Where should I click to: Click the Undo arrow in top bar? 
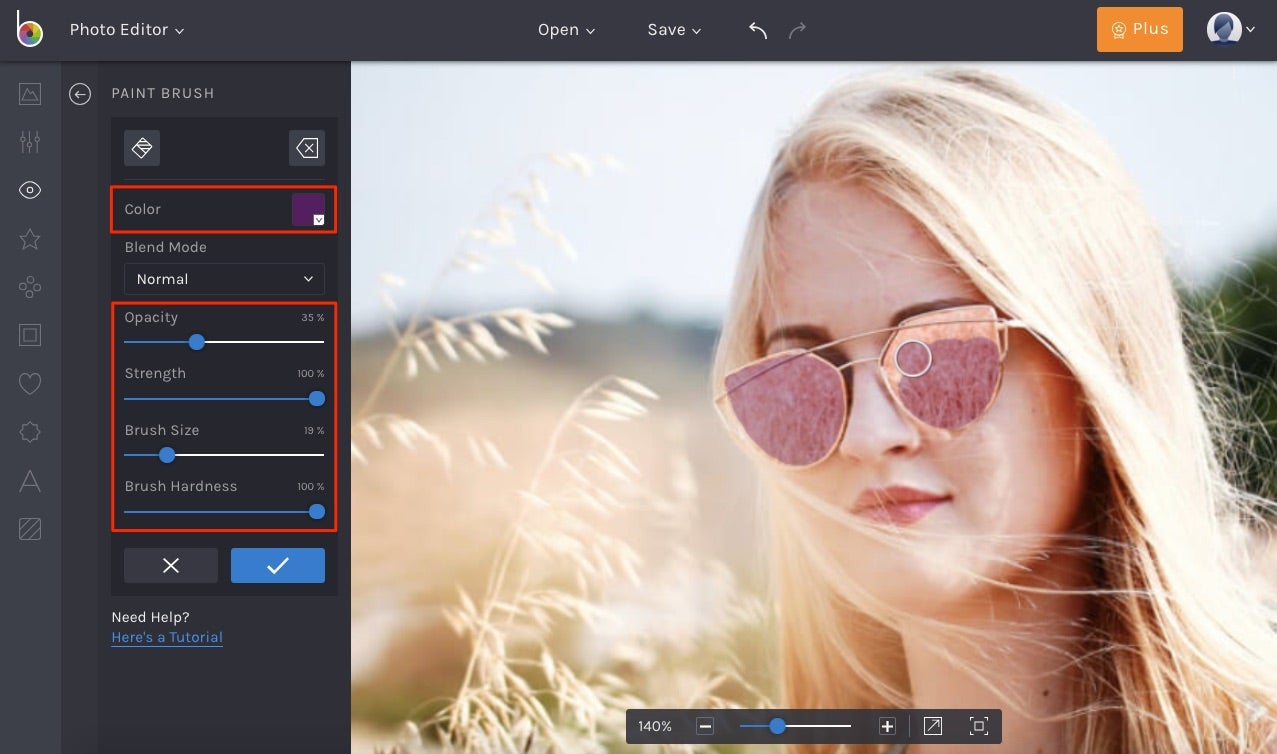pyautogui.click(x=757, y=30)
